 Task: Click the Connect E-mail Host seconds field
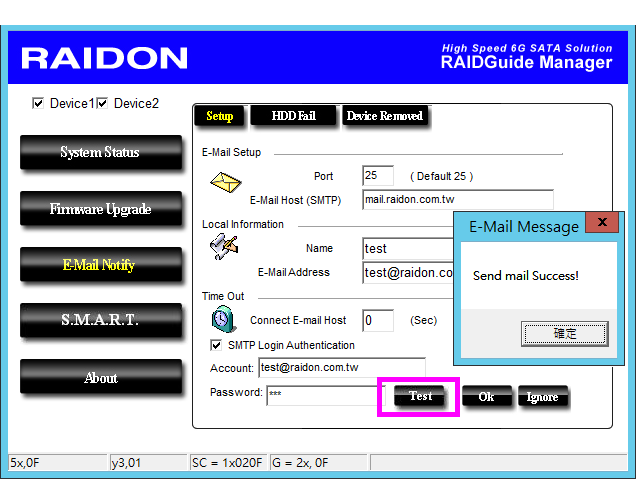point(378,321)
